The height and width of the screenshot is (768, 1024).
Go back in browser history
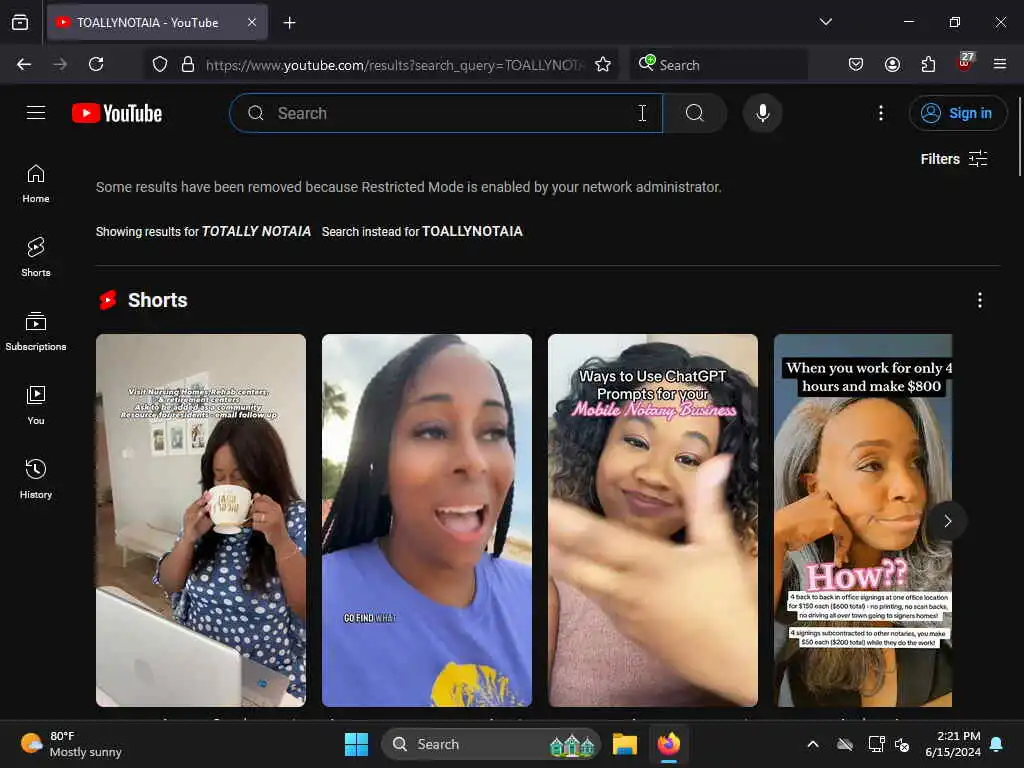click(24, 64)
